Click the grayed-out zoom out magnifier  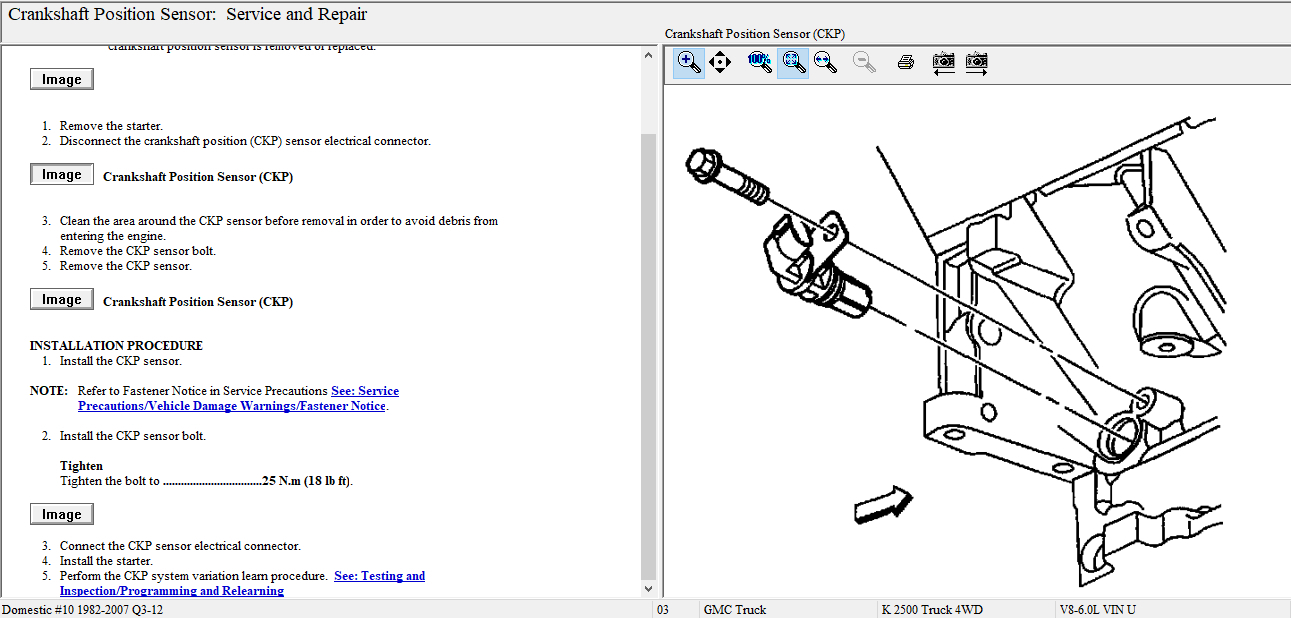pyautogui.click(x=865, y=62)
